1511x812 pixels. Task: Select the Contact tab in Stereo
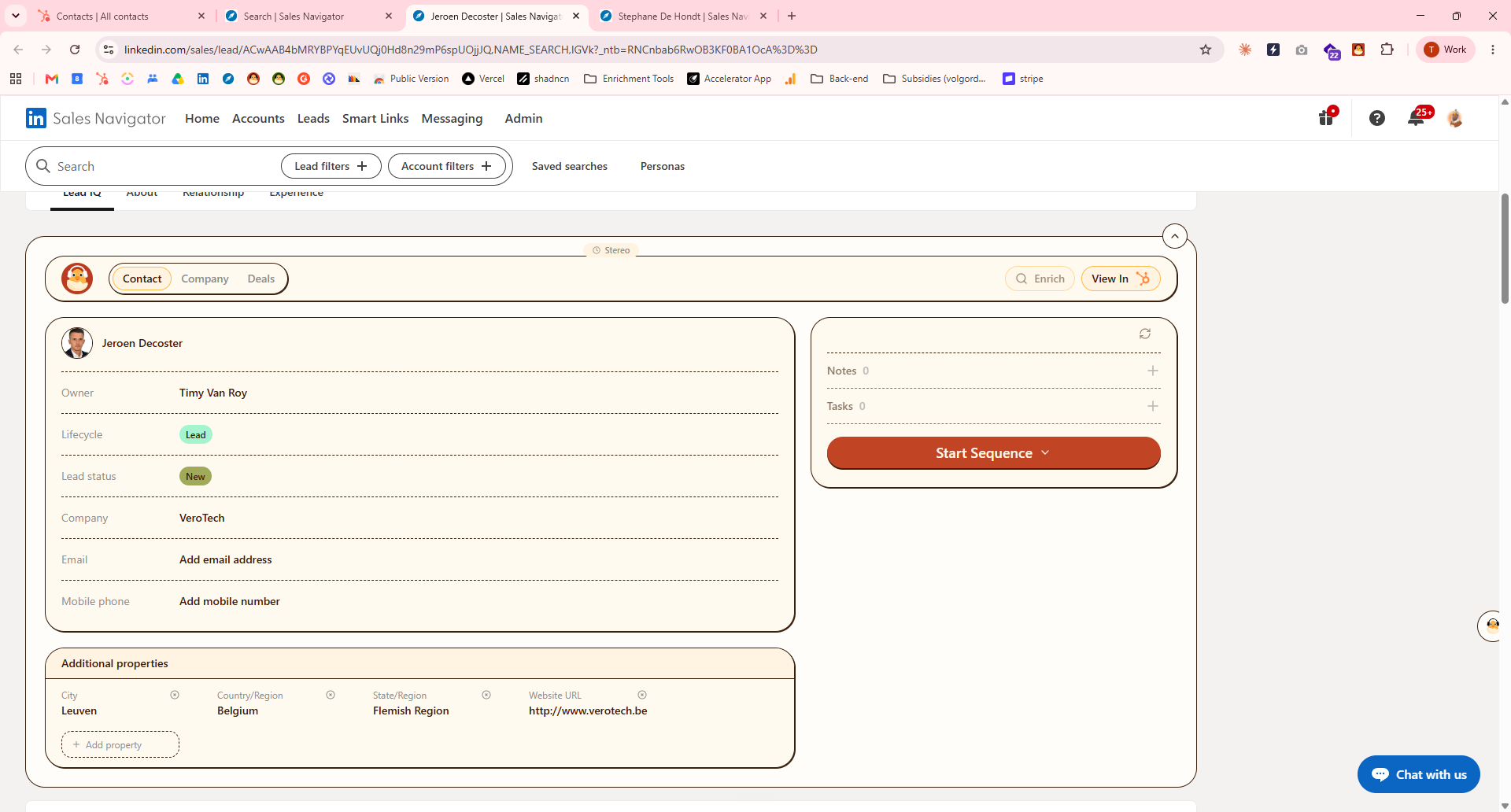click(142, 279)
